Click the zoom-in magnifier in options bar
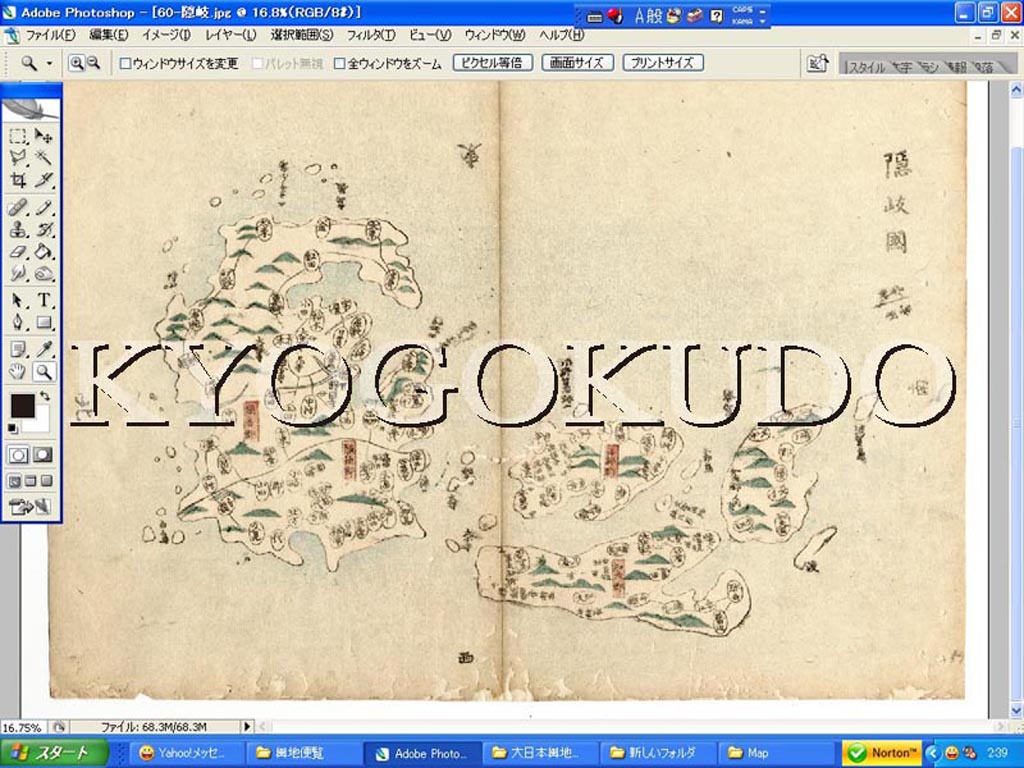 point(76,63)
